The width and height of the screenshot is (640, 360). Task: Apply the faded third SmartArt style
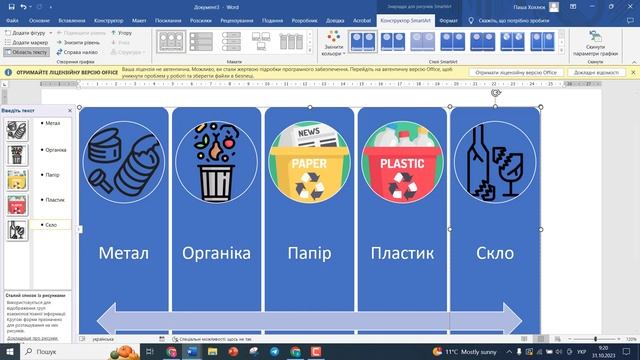click(x=422, y=42)
